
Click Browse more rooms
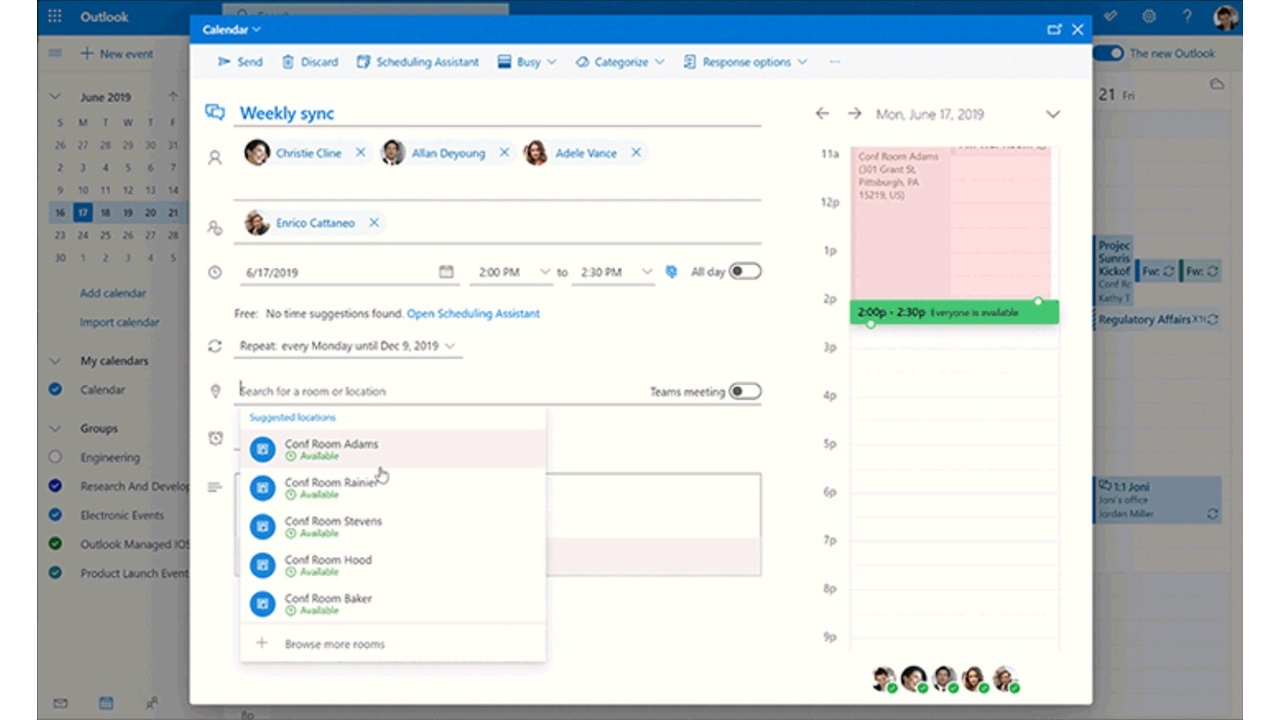click(x=334, y=644)
